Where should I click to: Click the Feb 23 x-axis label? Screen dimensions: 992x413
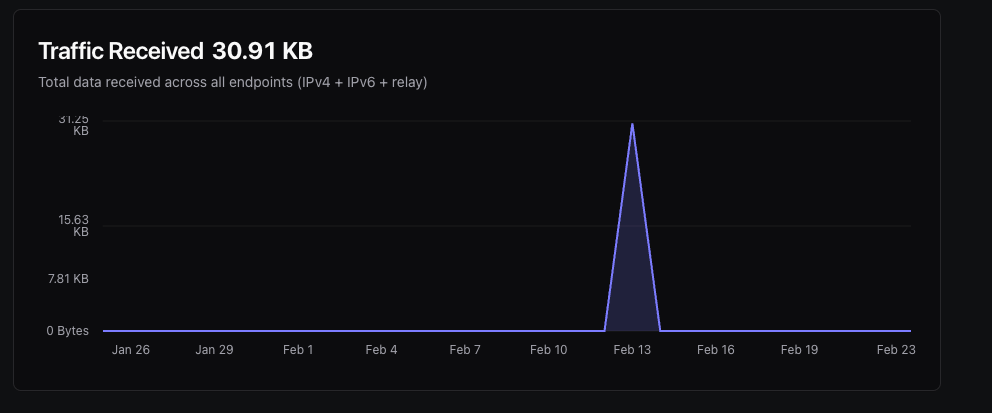pos(896,350)
